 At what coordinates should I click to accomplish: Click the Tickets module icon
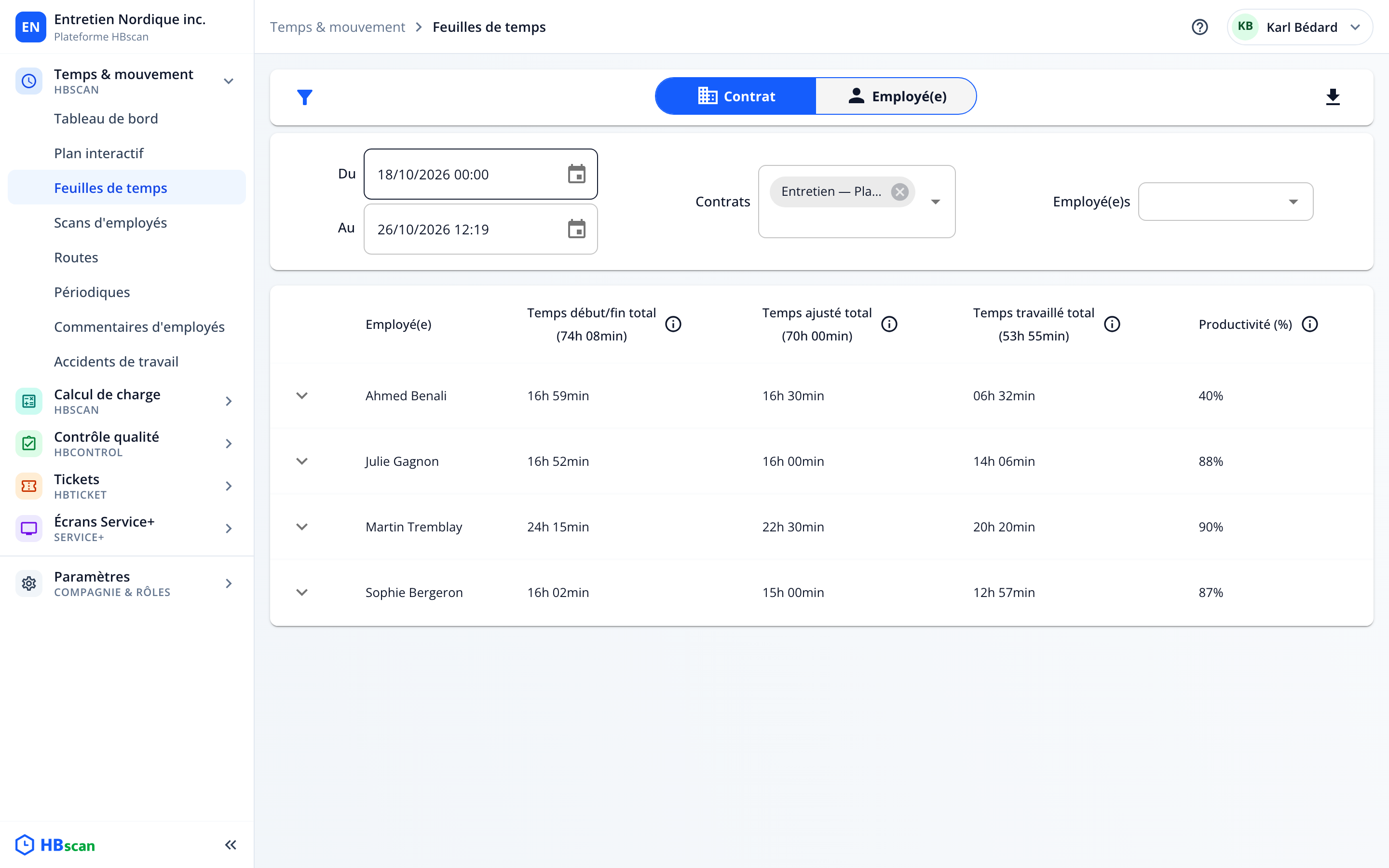click(x=29, y=486)
